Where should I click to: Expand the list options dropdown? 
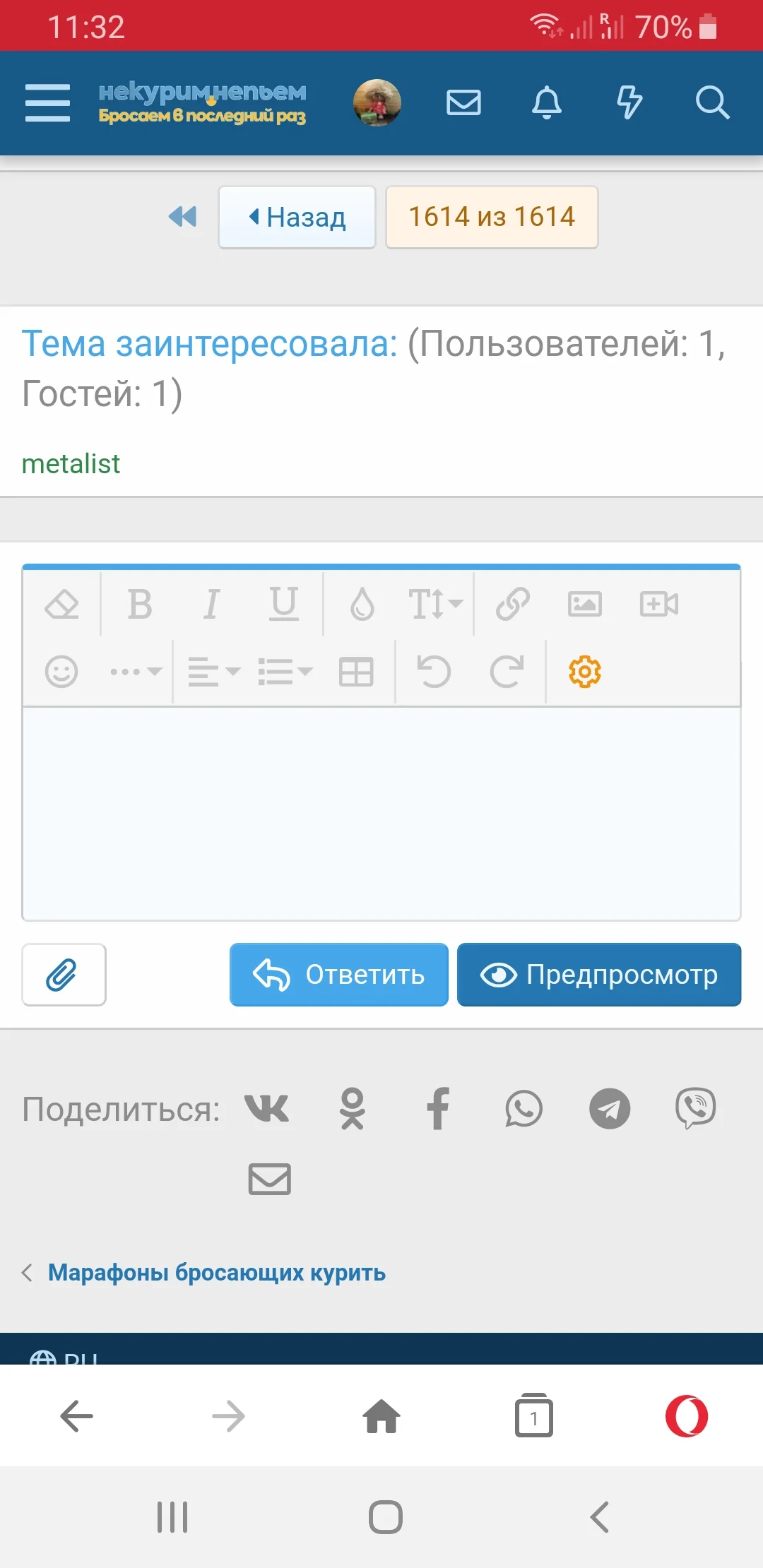point(285,671)
